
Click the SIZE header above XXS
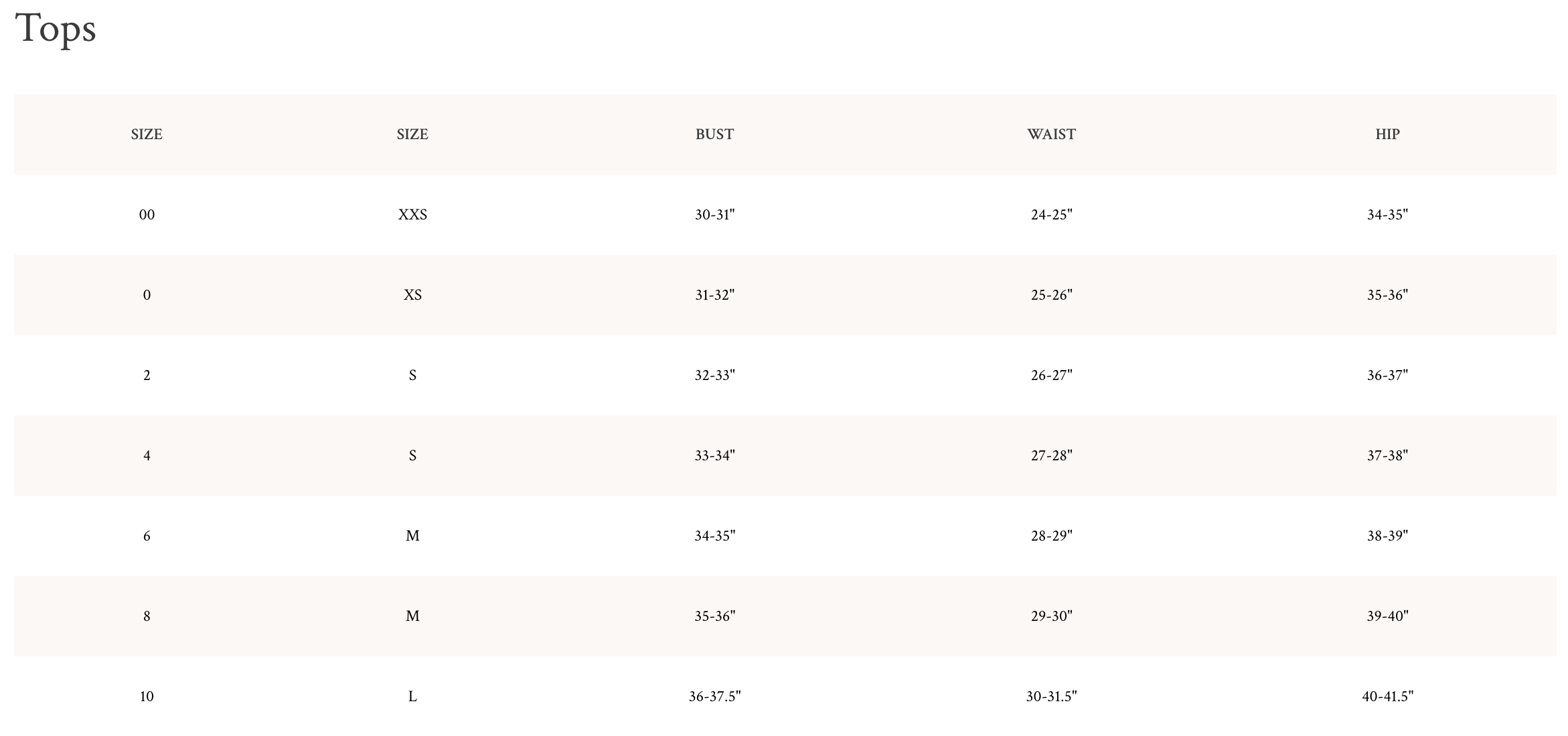coord(412,134)
